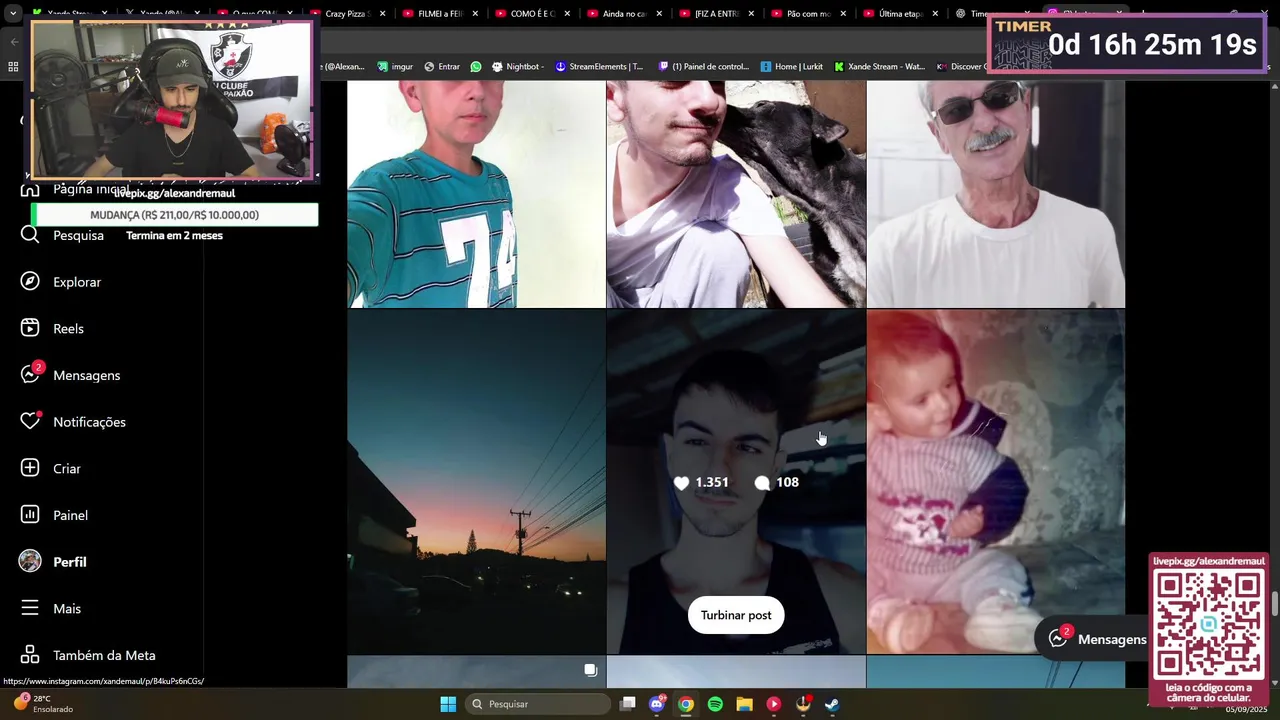Open the Xande Stream Kick bookmark
This screenshot has height=720, width=1280.
pos(880,67)
